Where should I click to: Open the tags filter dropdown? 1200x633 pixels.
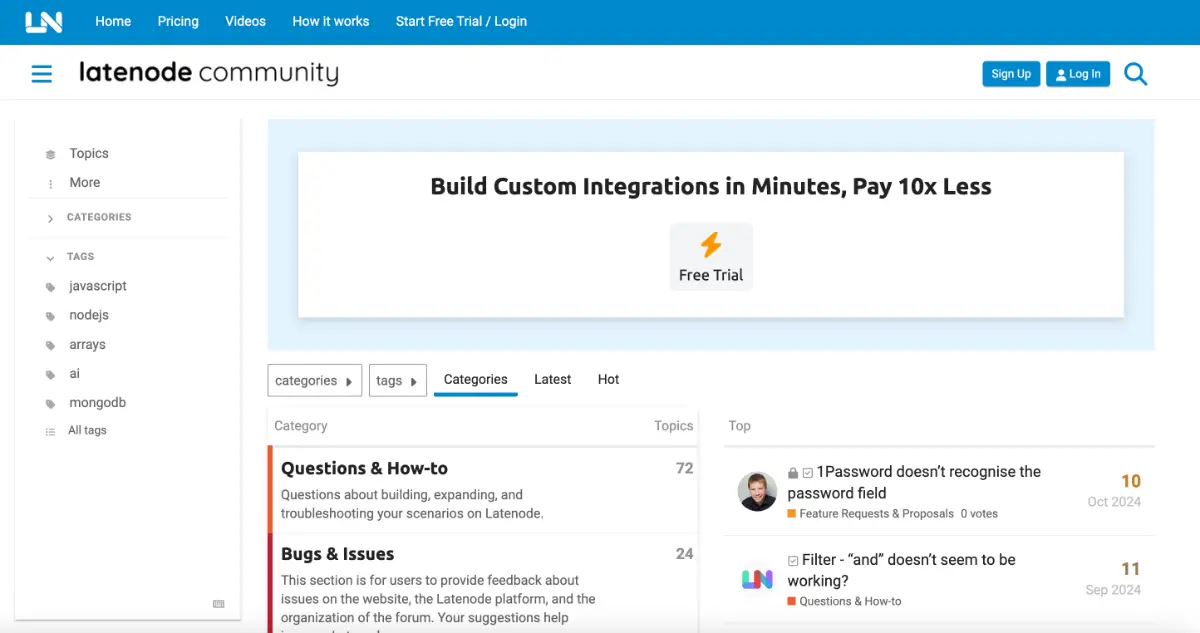click(397, 380)
